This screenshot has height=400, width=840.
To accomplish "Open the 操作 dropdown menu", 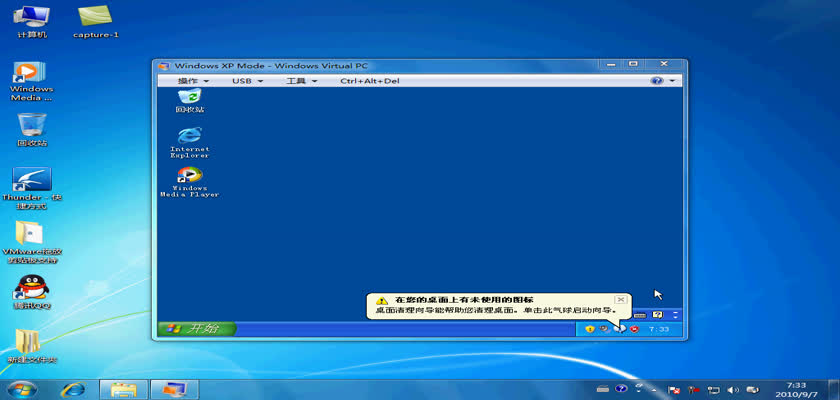I will pyautogui.click(x=193, y=81).
